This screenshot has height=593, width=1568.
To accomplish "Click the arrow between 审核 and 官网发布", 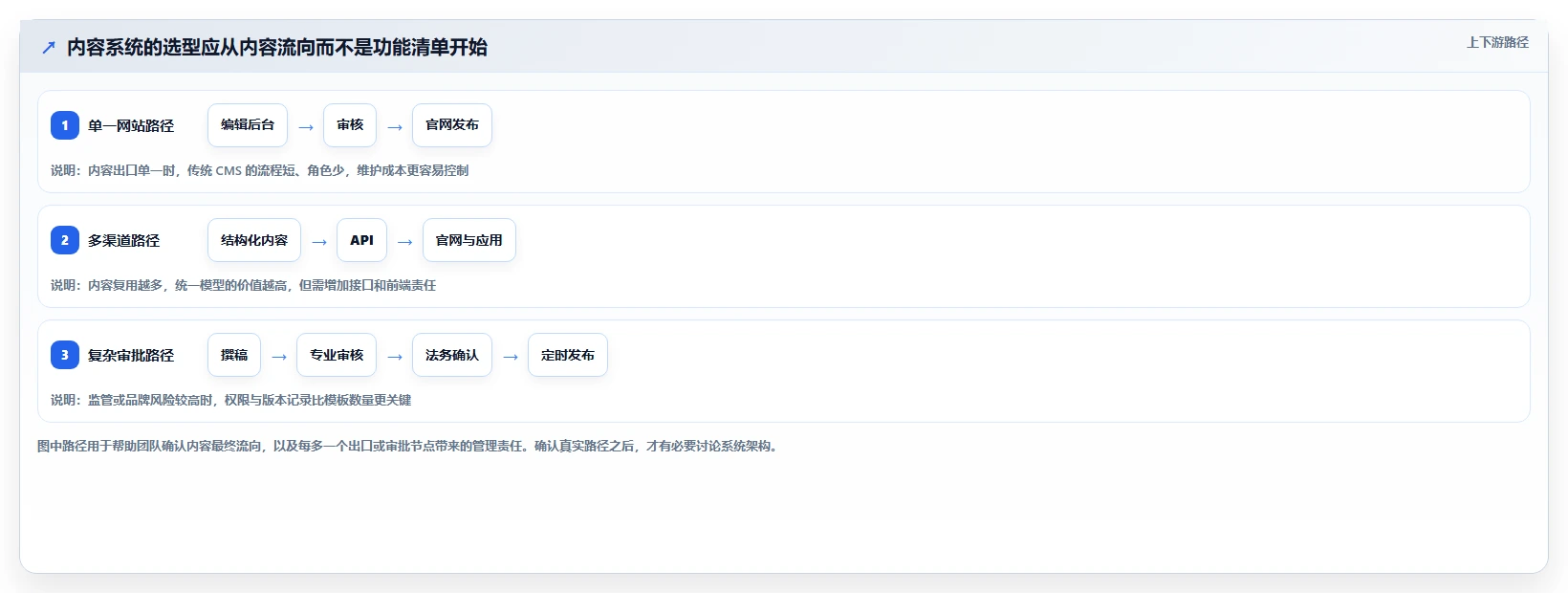I will 395,127.
